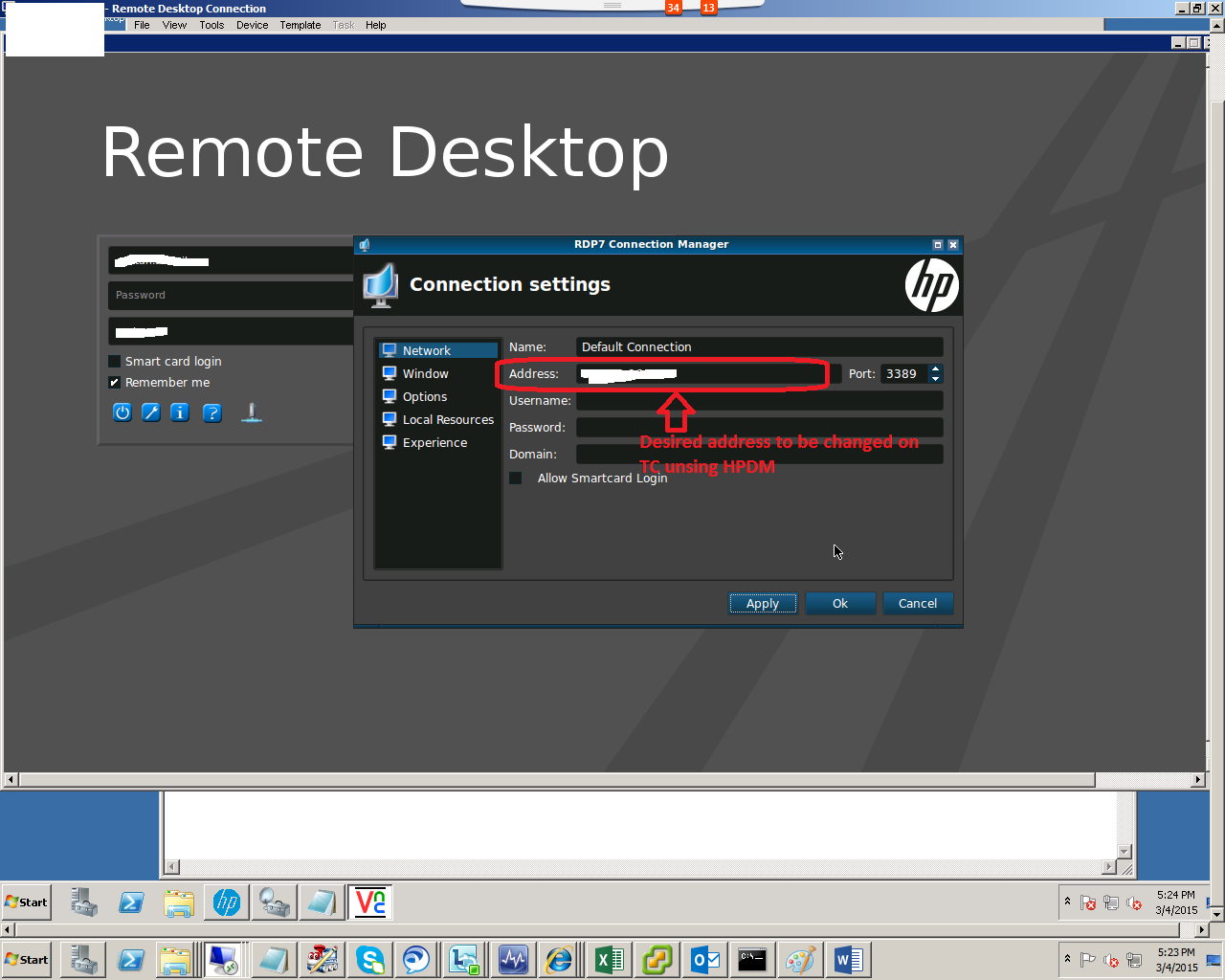Image resolution: width=1225 pixels, height=980 pixels.
Task: Switch to the Experience settings section
Action: (x=435, y=442)
